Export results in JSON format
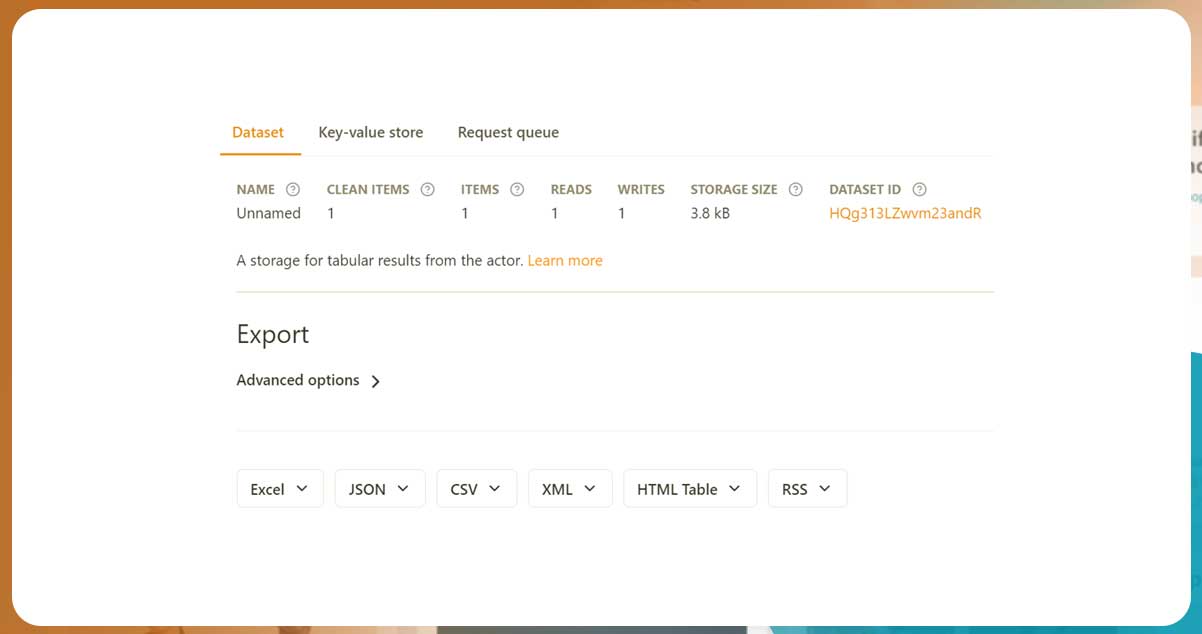The height and width of the screenshot is (634, 1202). (x=367, y=488)
